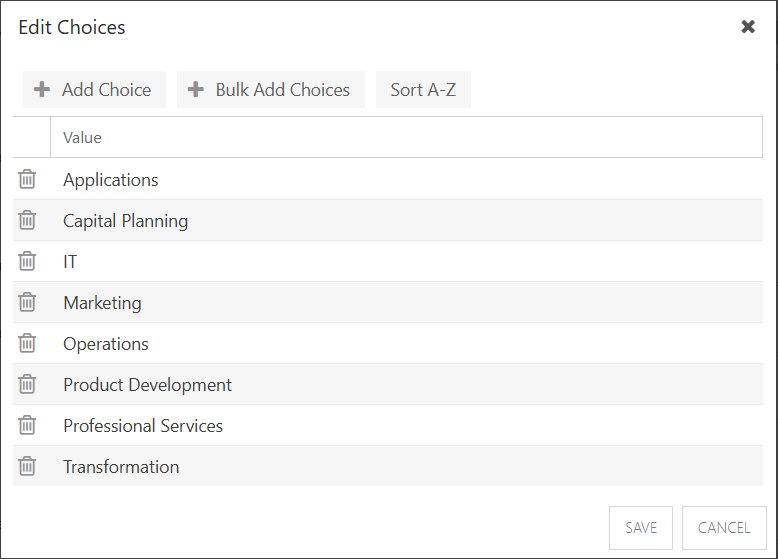Edit the Applications value text
Image resolution: width=778 pixels, height=559 pixels.
coord(111,180)
